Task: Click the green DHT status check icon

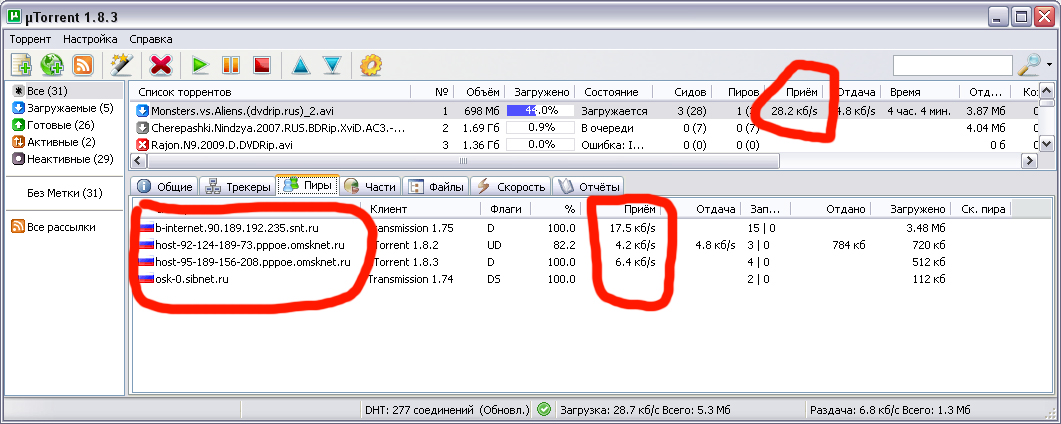Action: (543, 409)
